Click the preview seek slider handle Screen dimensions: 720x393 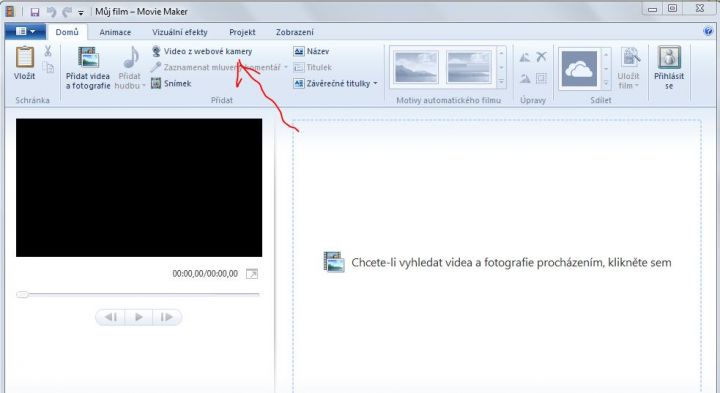[x=22, y=295]
